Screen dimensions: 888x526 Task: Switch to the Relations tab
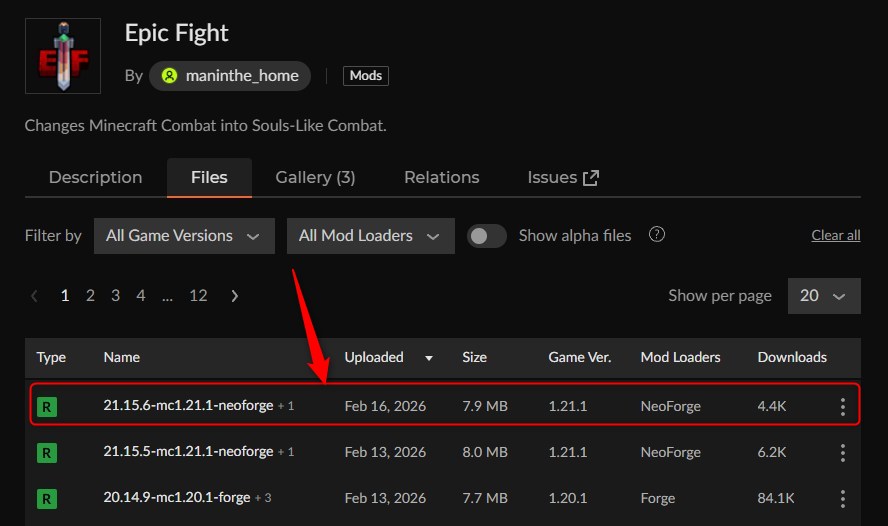coord(442,177)
